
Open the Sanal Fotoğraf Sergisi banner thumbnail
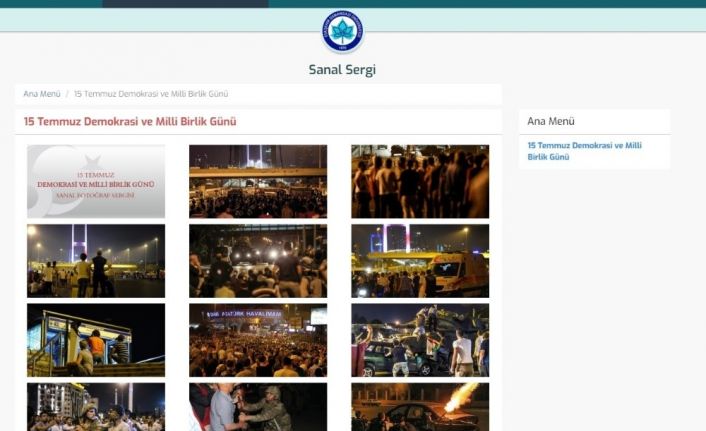point(96,181)
